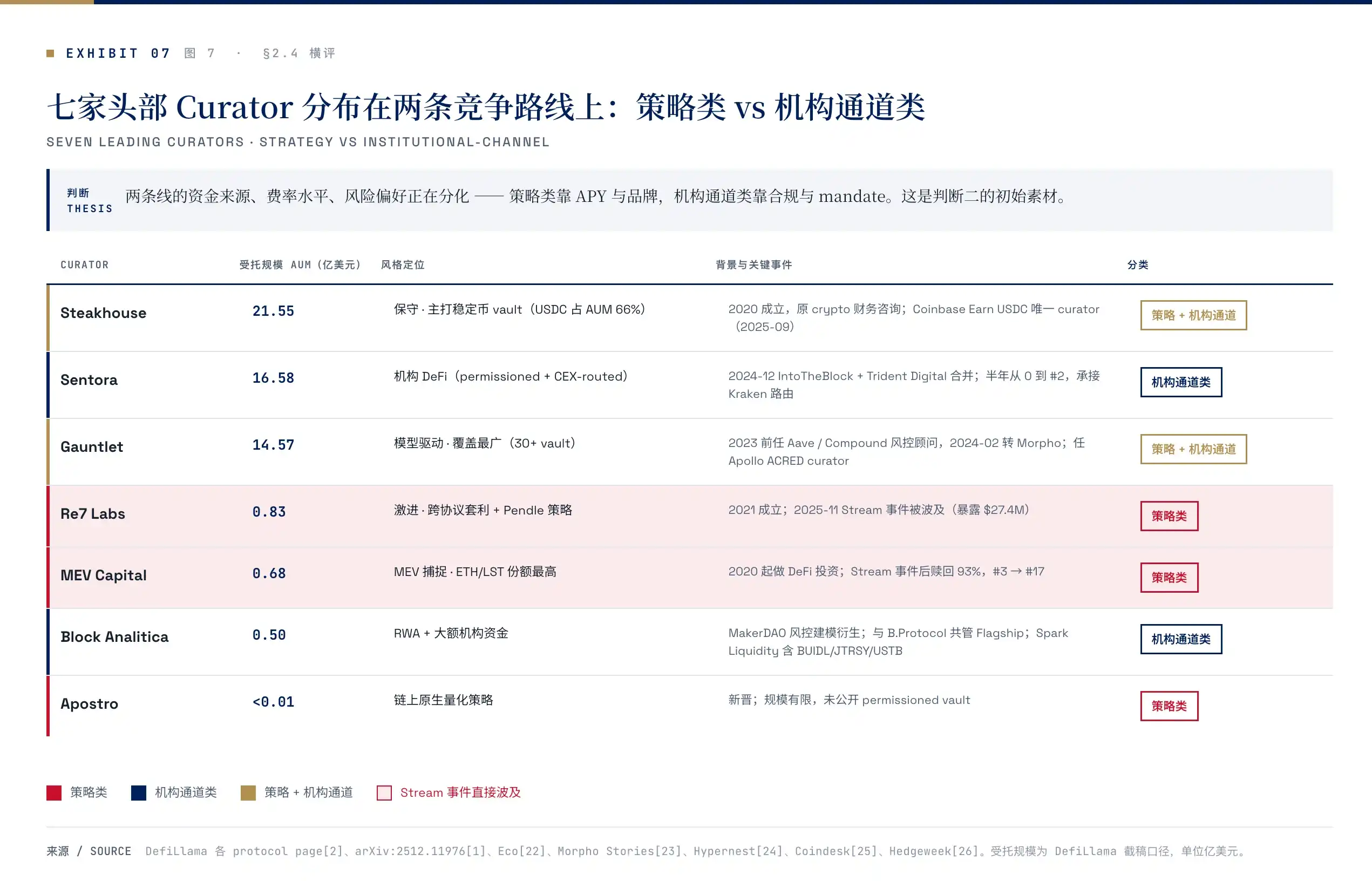Viewport: 1372px width, 881px height.
Task: Select the Sentora row's 机构通道类 tag
Action: click(1181, 382)
